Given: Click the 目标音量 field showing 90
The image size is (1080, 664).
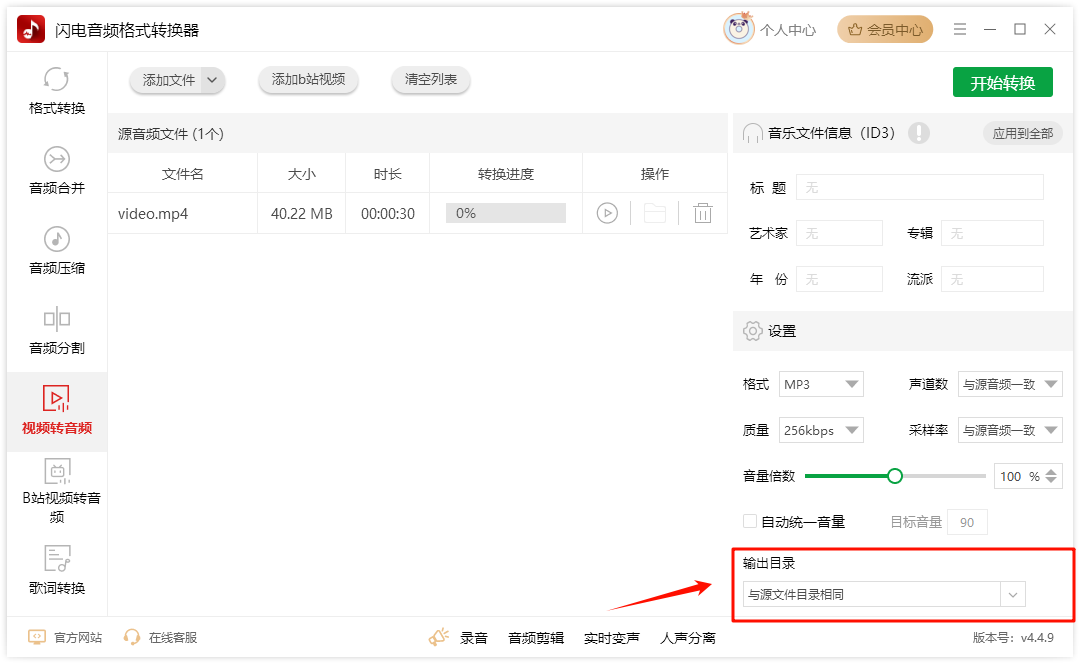Looking at the screenshot, I should point(967,522).
